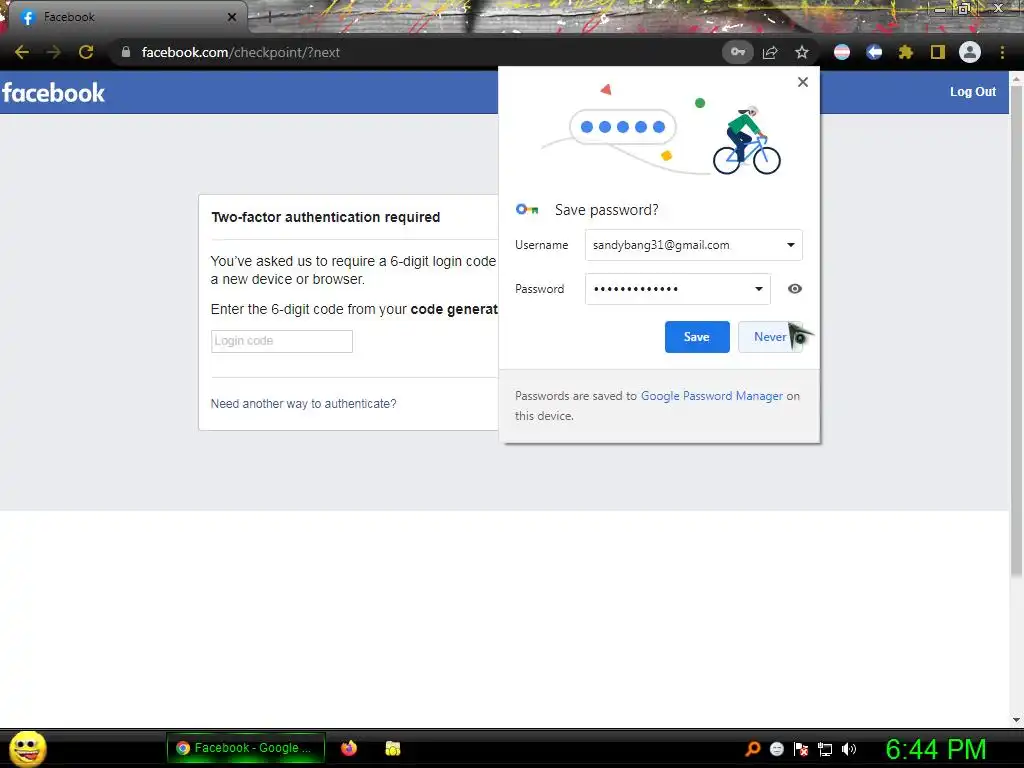Click the facebook logo

53,92
